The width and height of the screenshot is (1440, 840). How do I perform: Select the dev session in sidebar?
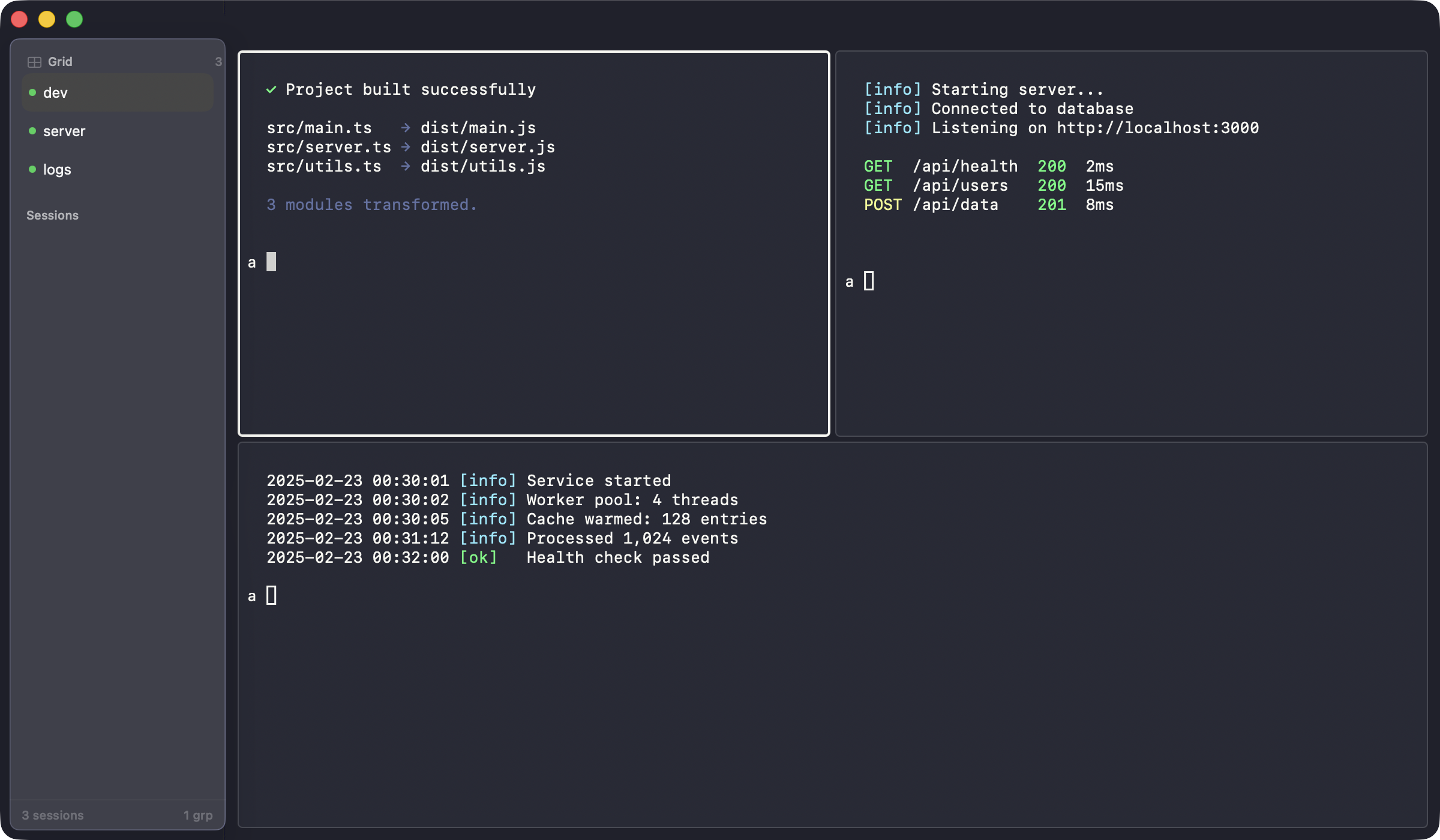coord(118,92)
